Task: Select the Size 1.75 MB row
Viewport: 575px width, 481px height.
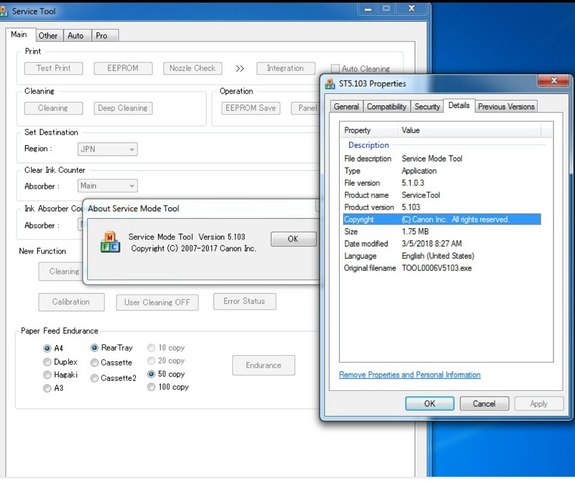Action: pyautogui.click(x=442, y=232)
